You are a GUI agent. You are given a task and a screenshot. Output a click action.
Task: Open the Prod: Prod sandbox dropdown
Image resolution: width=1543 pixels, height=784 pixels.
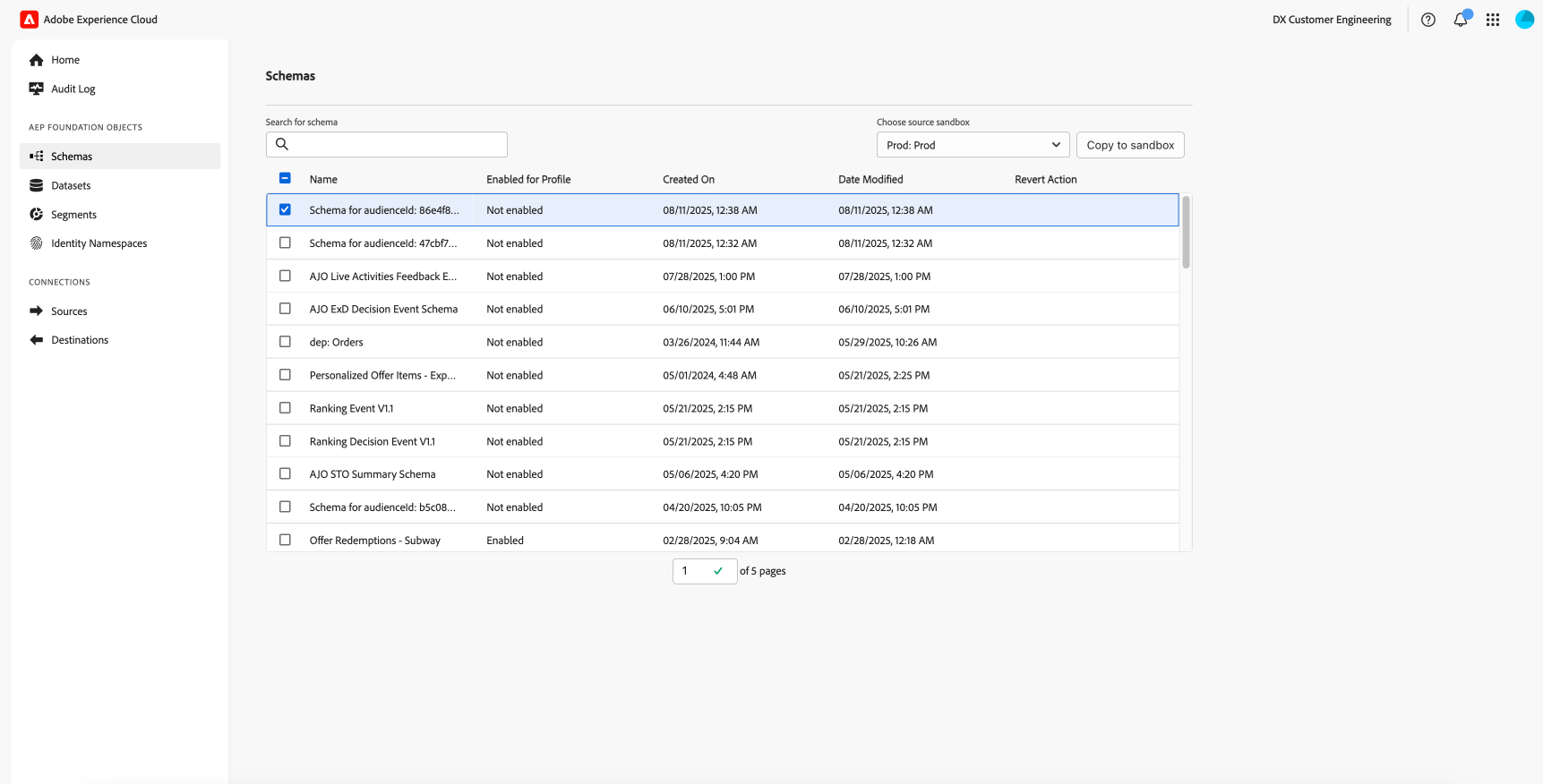pos(973,145)
